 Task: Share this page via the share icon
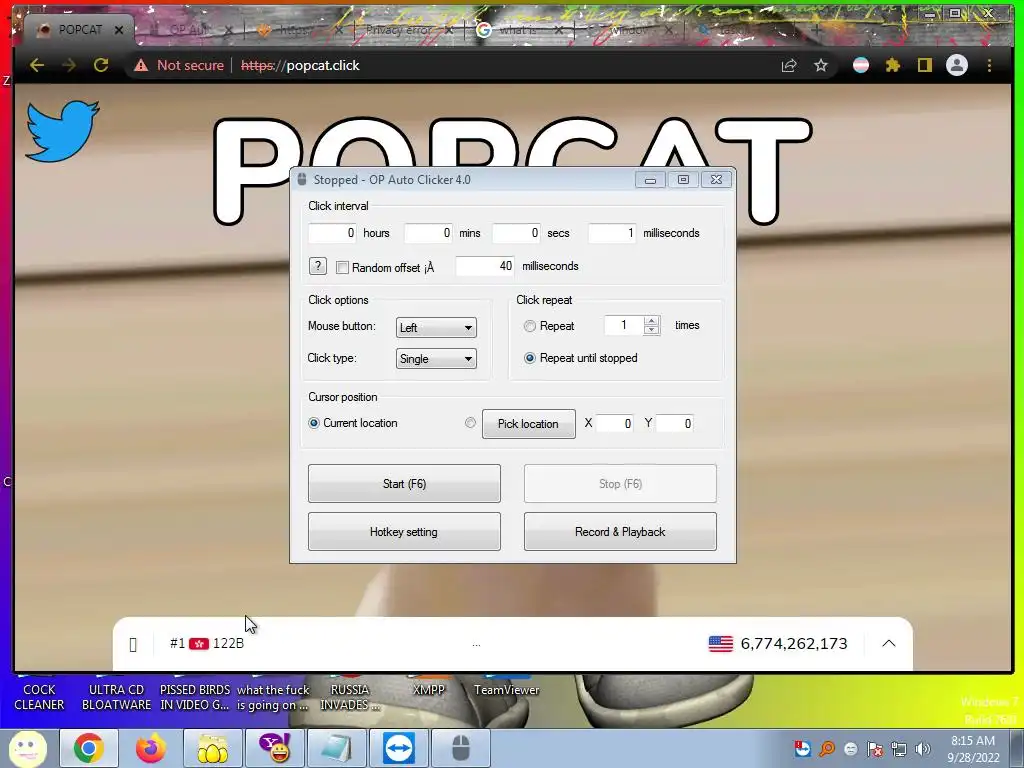[789, 65]
